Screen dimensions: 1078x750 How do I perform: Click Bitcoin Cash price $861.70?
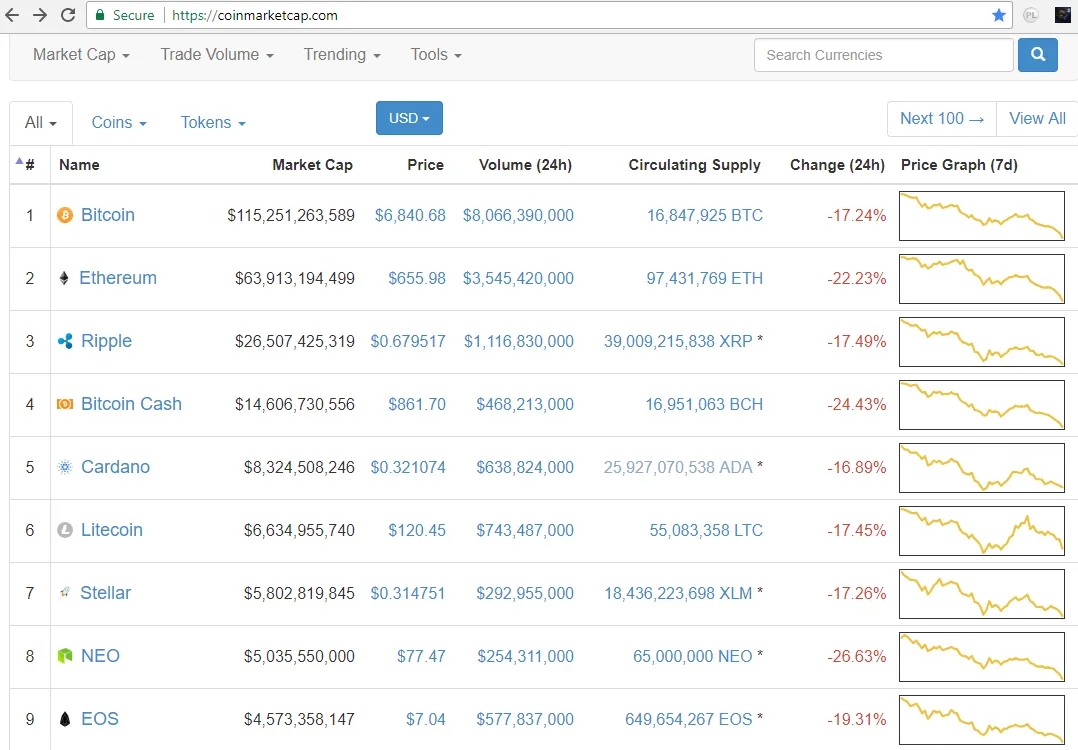417,404
